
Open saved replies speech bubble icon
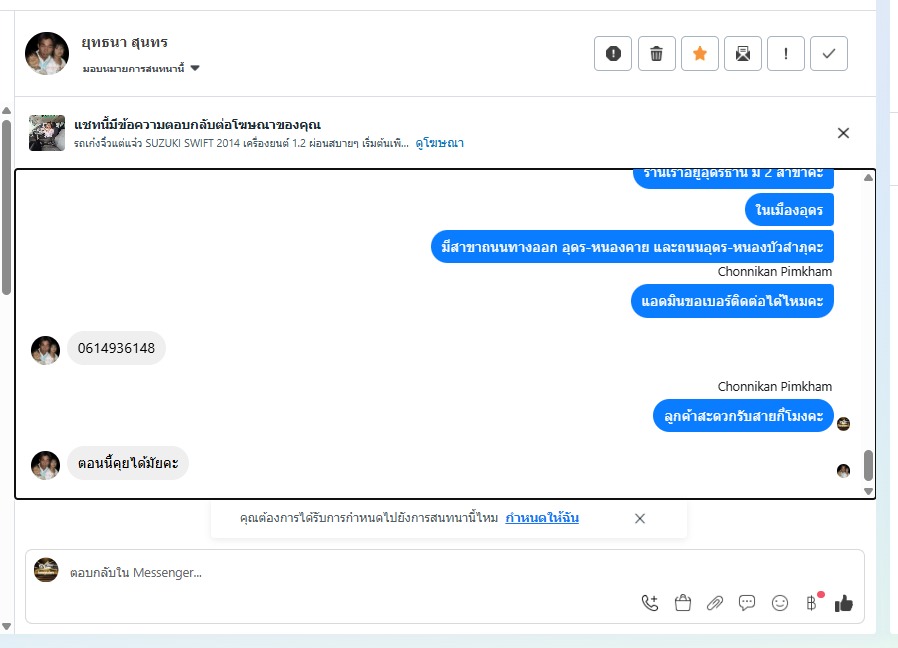(747, 603)
